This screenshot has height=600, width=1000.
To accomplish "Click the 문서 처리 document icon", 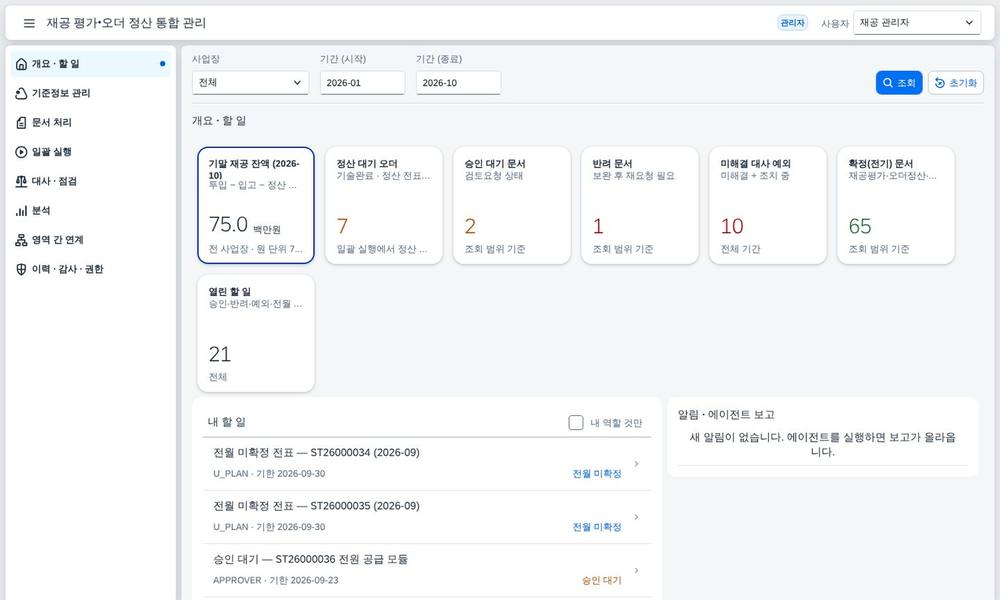I will pos(21,122).
